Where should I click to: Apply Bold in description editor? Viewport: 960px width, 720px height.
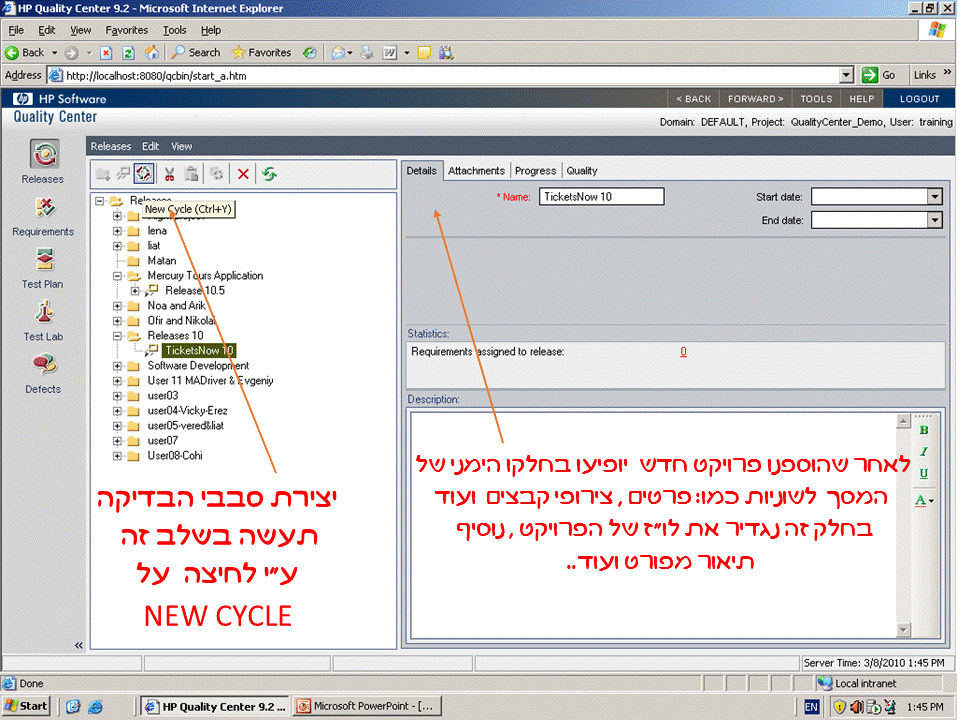tap(925, 430)
